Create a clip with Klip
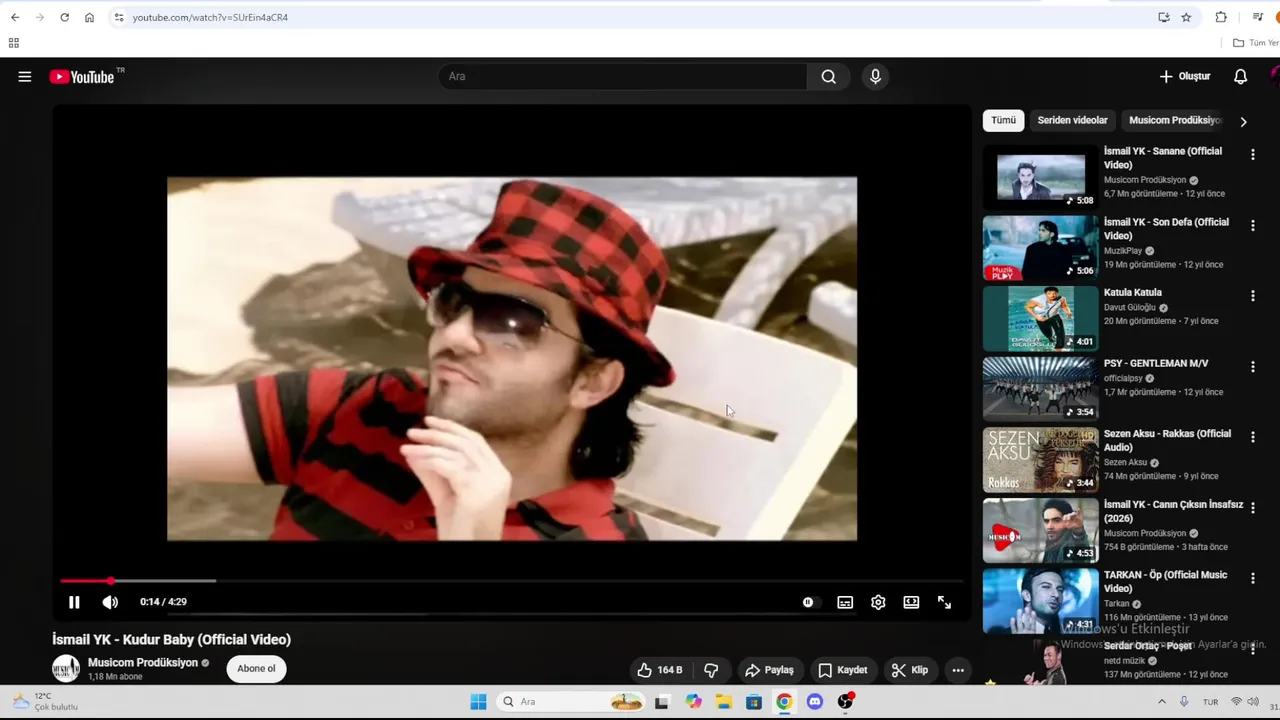The height and width of the screenshot is (720, 1280). click(910, 670)
